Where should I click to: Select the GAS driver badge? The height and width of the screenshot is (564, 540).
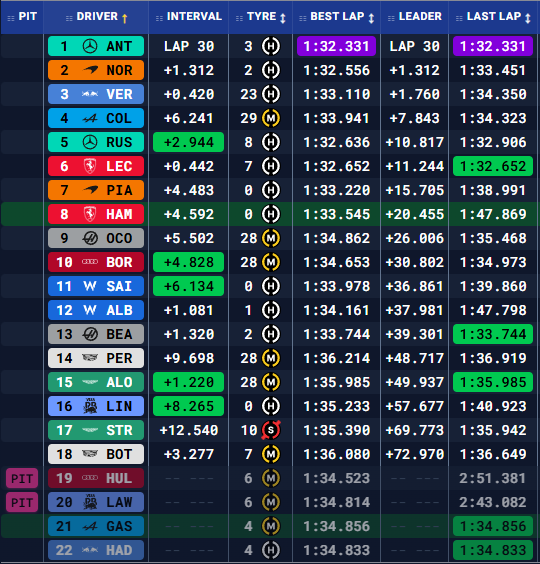pyautogui.click(x=96, y=526)
